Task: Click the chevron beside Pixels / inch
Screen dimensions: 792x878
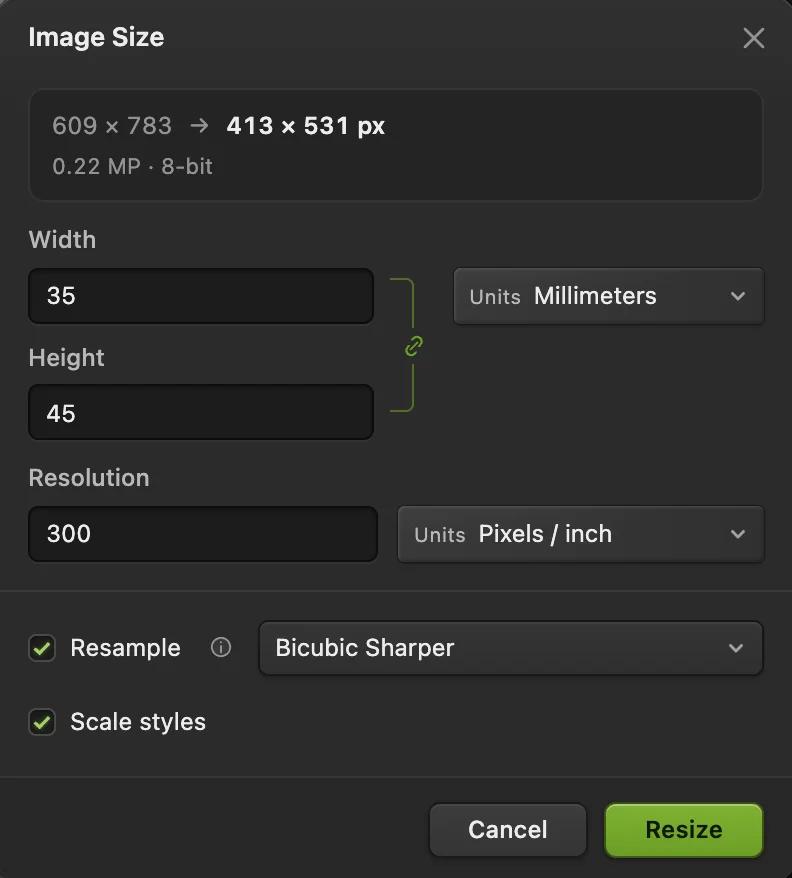Action: [738, 534]
